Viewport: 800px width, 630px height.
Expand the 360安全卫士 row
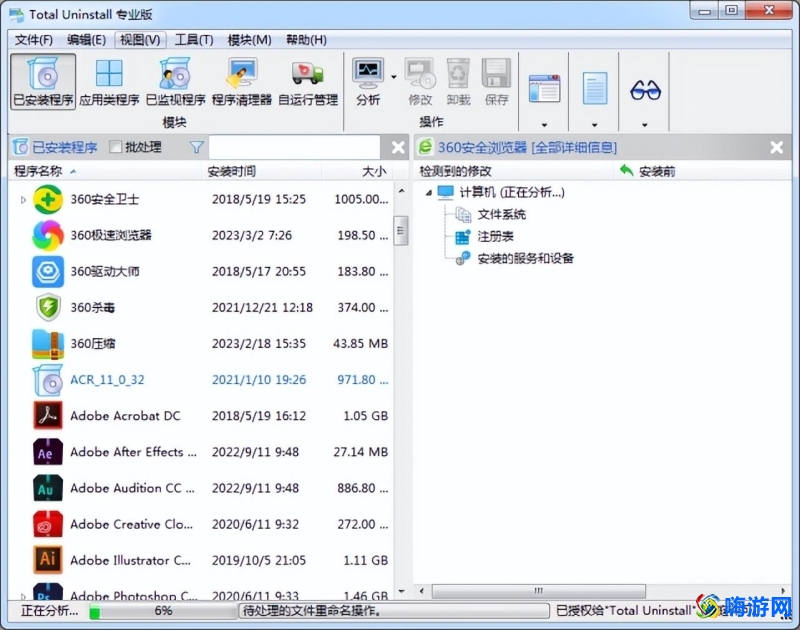(23, 200)
